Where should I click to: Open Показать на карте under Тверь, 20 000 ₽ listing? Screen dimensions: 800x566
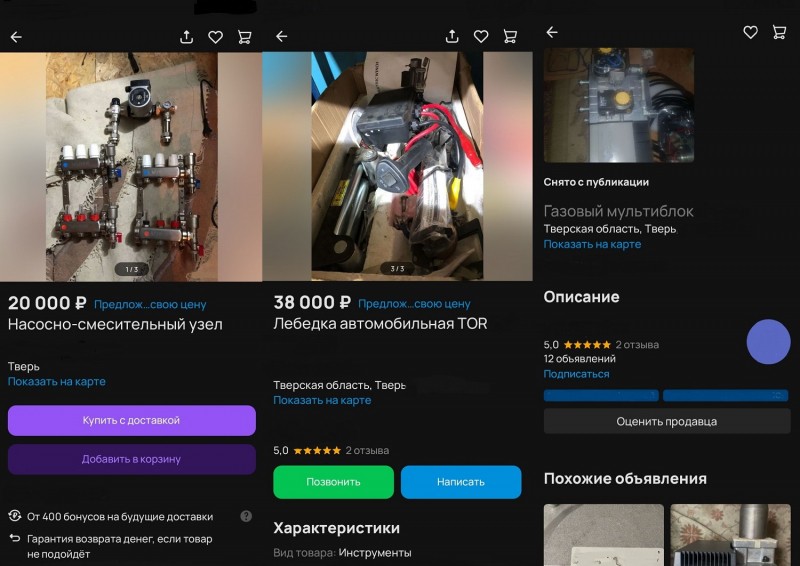tap(57, 382)
